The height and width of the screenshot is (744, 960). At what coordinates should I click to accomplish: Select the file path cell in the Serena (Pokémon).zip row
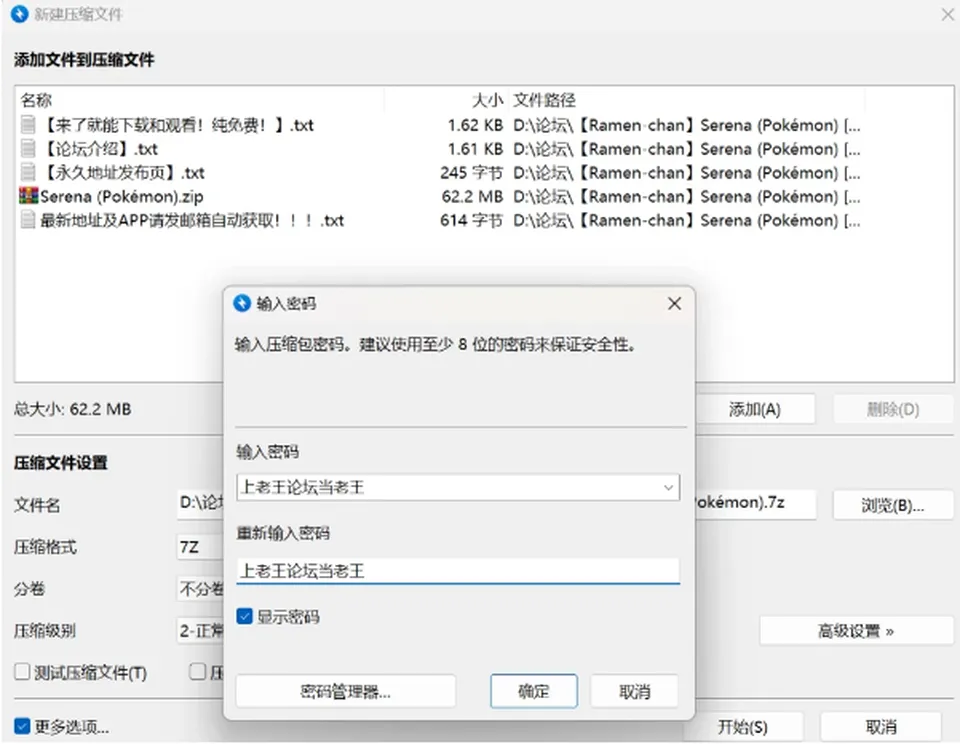(x=687, y=197)
